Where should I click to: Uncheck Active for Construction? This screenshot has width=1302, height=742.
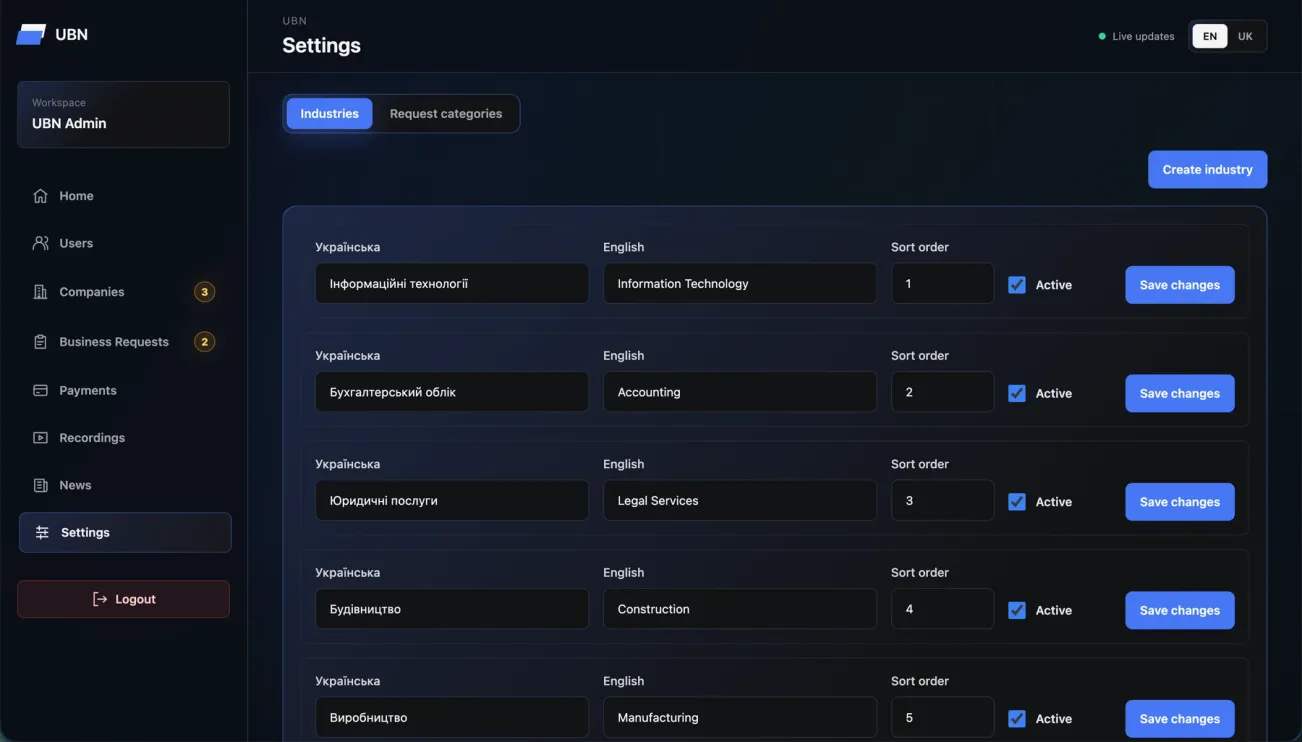pyautogui.click(x=1017, y=610)
